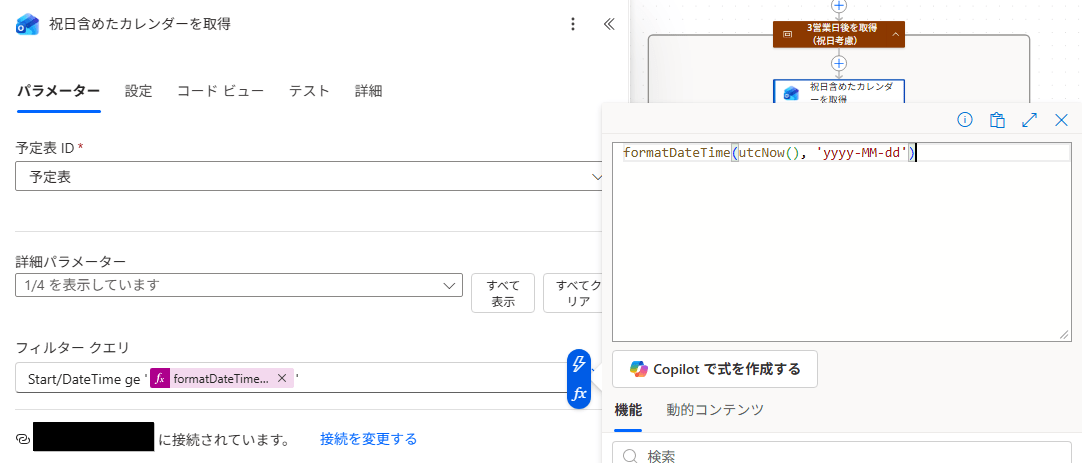Click the info icon in expression popup
This screenshot has height=463, width=1082.
coord(965,120)
